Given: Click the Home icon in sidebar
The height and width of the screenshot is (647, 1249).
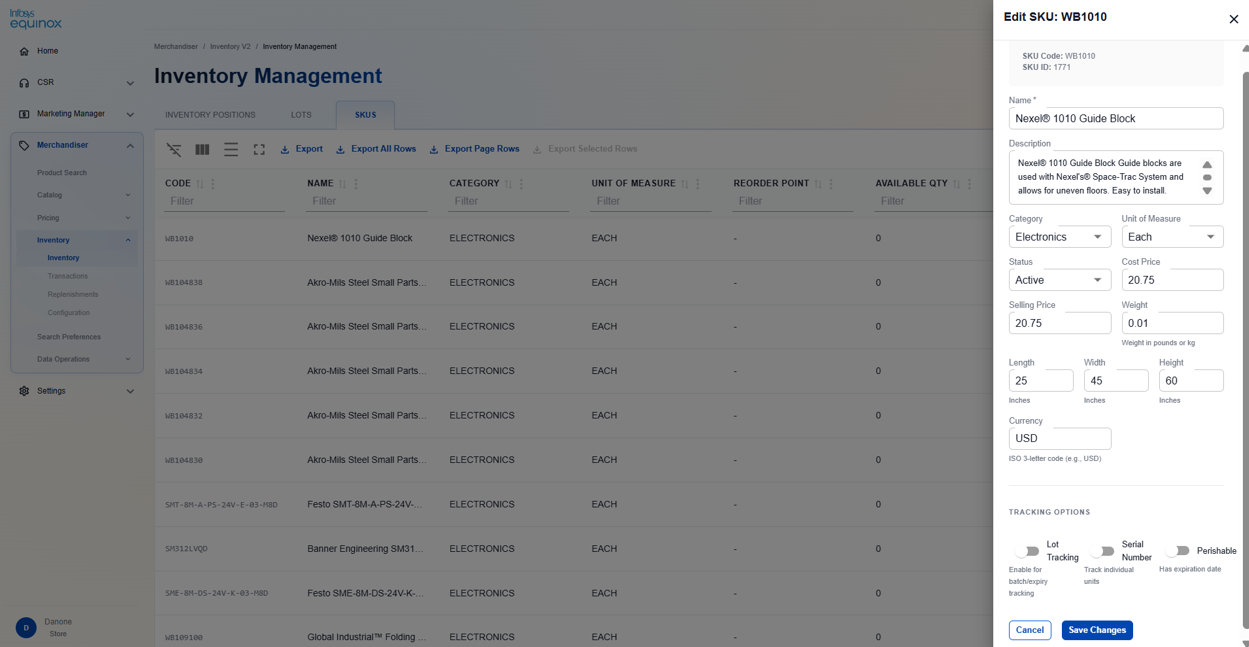Looking at the screenshot, I should [x=24, y=51].
